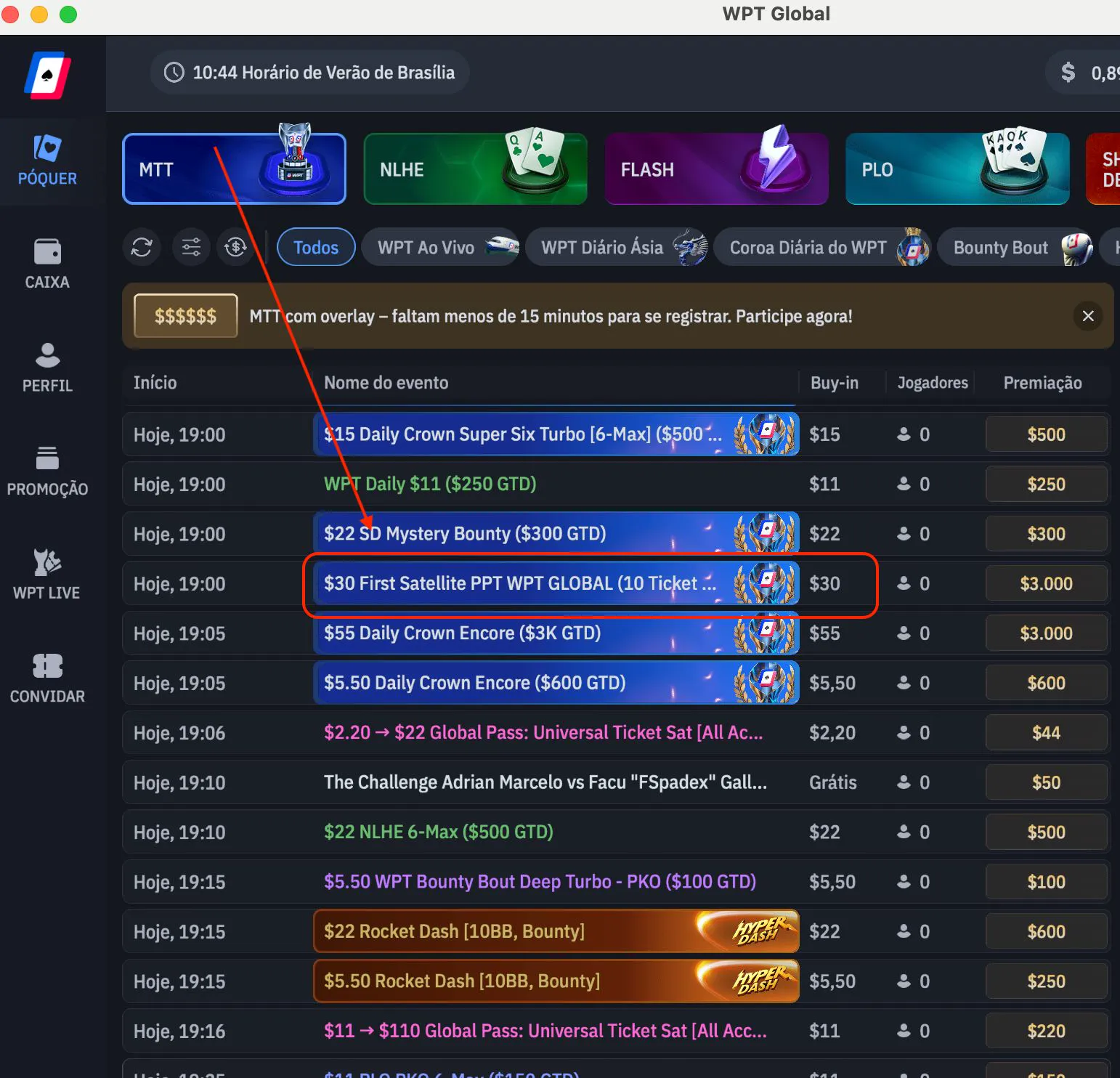Open WPT LIVE sidebar icon

coord(47,575)
